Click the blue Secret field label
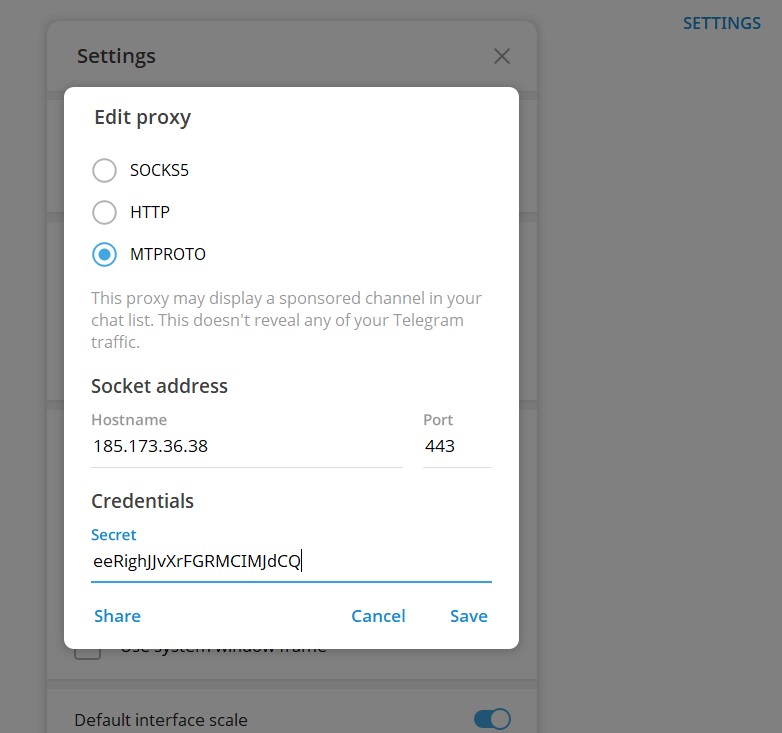Screen dimensions: 782x733 [113, 535]
